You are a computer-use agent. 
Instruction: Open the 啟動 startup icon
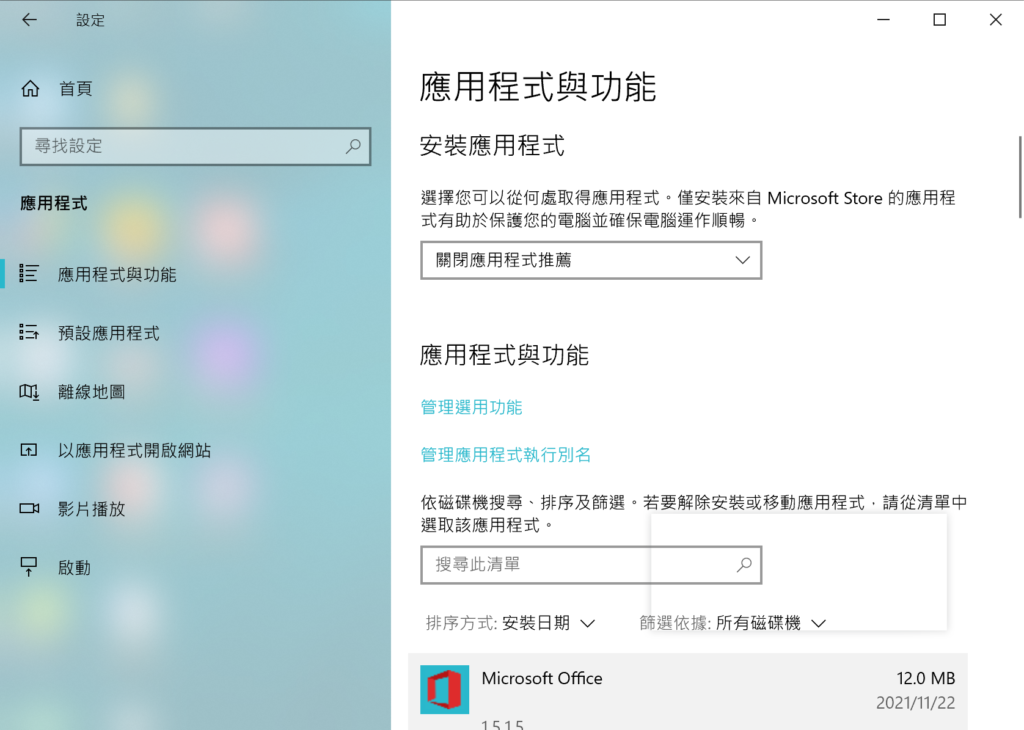29,567
